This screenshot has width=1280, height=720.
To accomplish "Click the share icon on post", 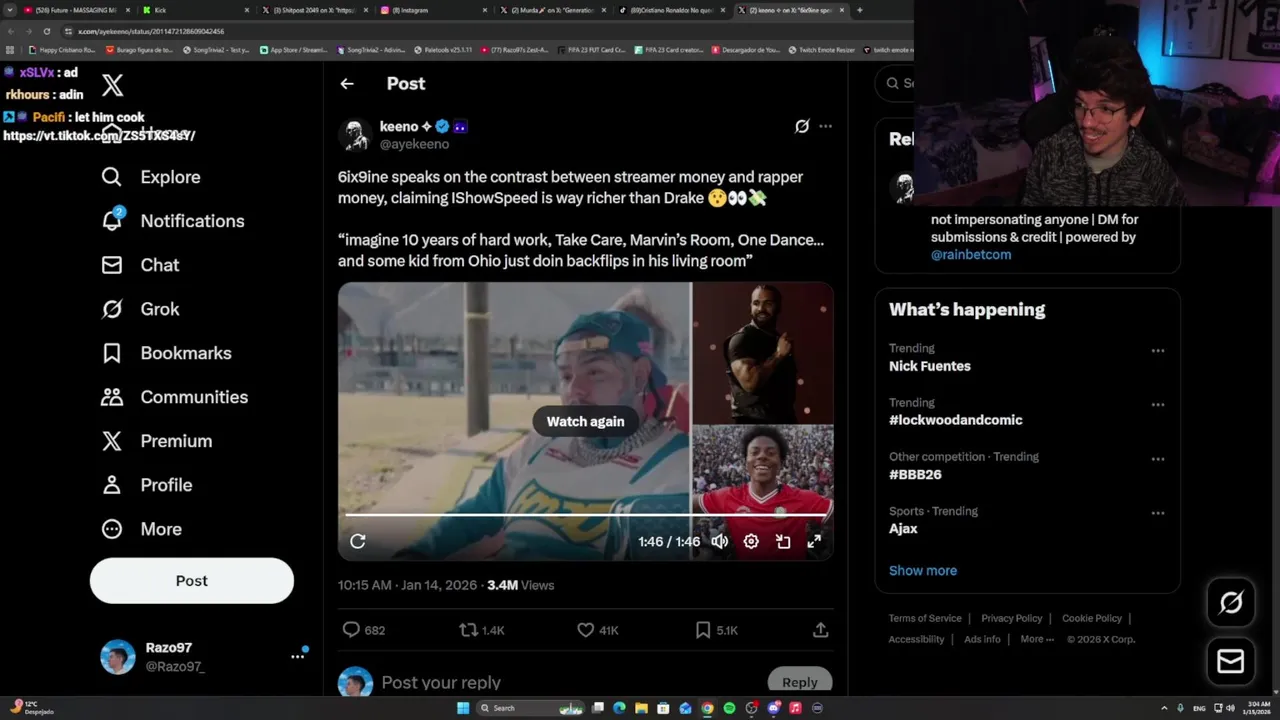I will [x=820, y=630].
